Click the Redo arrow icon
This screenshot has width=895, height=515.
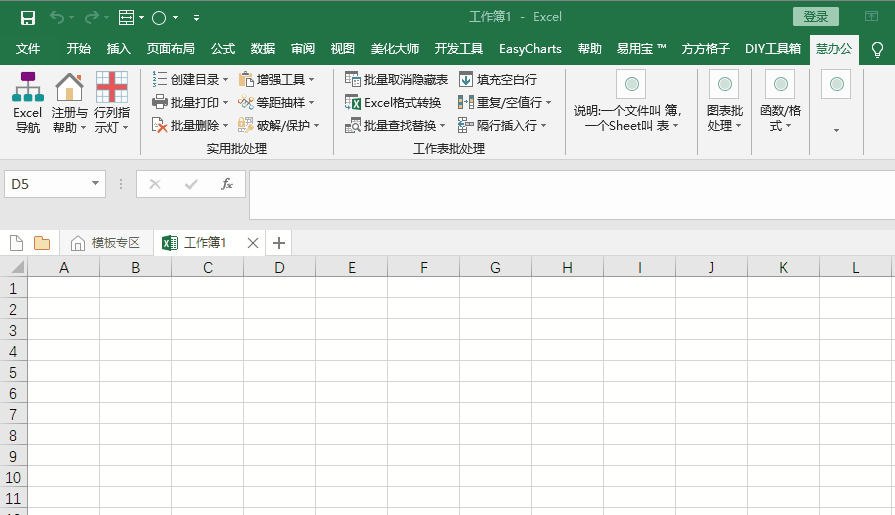point(91,17)
